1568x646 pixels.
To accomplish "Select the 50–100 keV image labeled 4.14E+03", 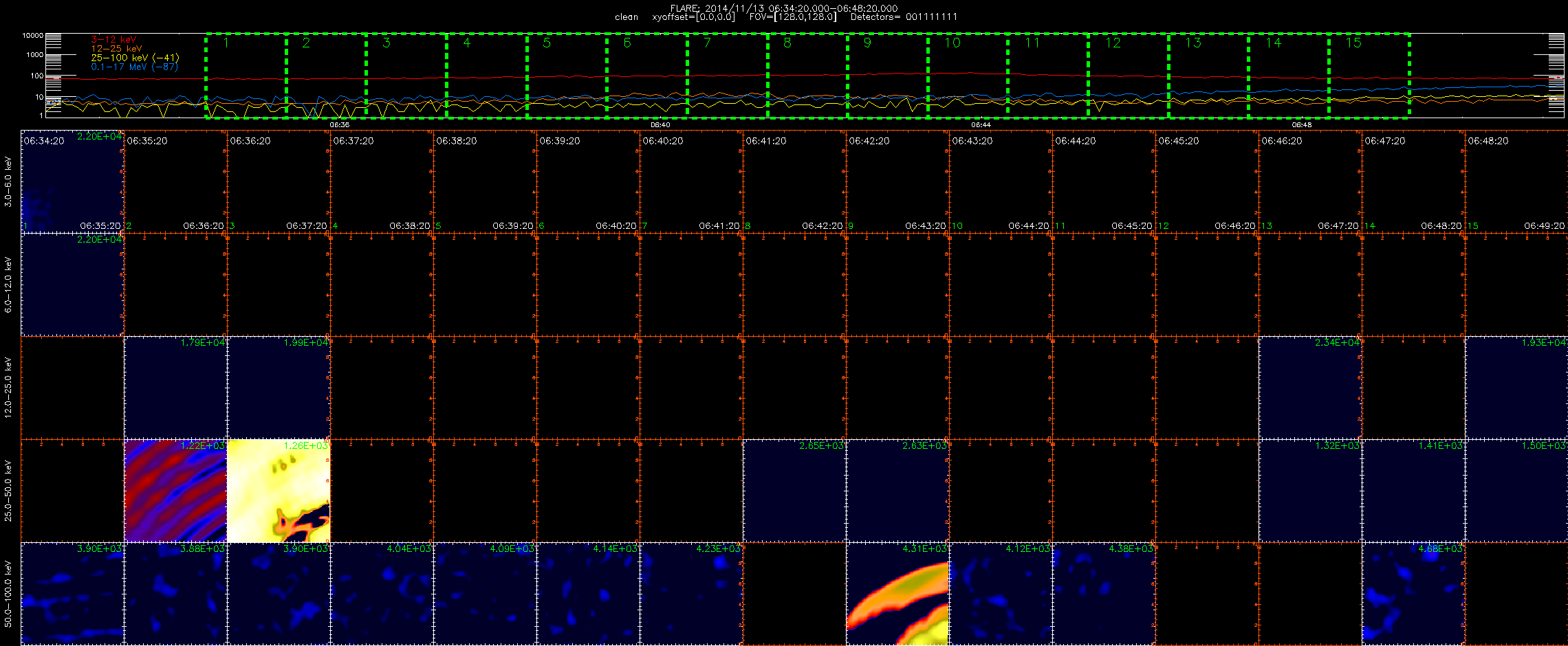I will coord(588,594).
